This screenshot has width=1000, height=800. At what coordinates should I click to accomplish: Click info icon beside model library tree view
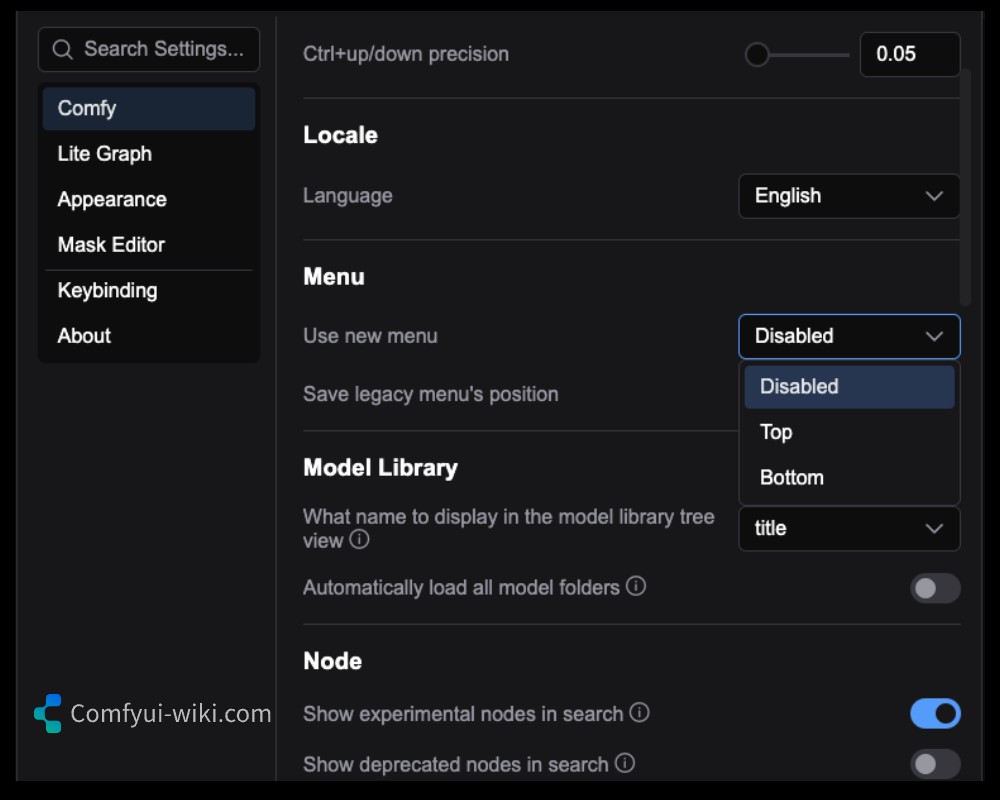360,540
